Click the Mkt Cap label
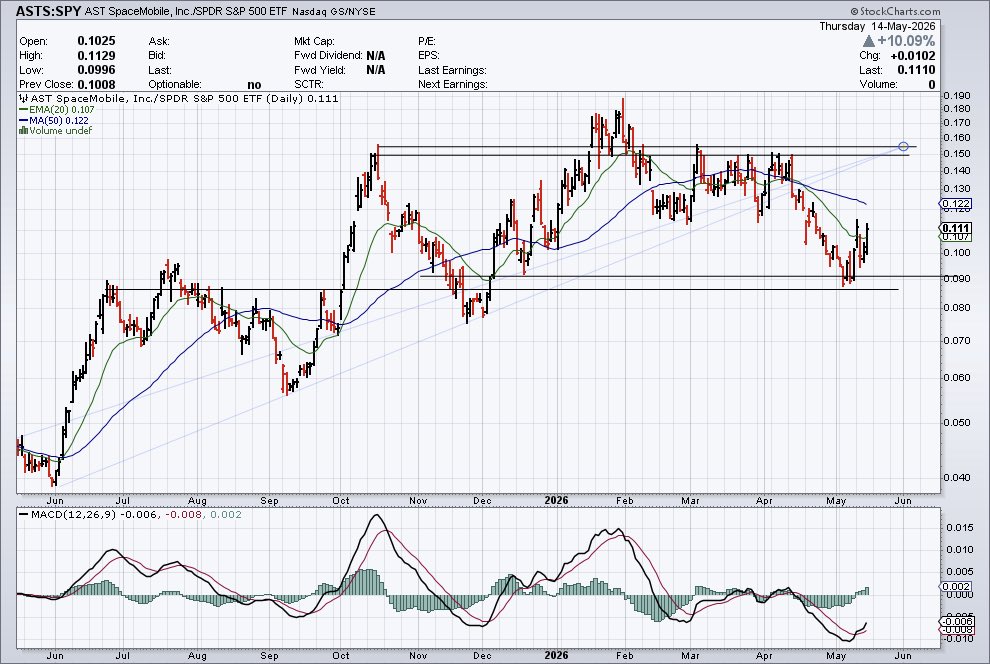 pos(314,41)
